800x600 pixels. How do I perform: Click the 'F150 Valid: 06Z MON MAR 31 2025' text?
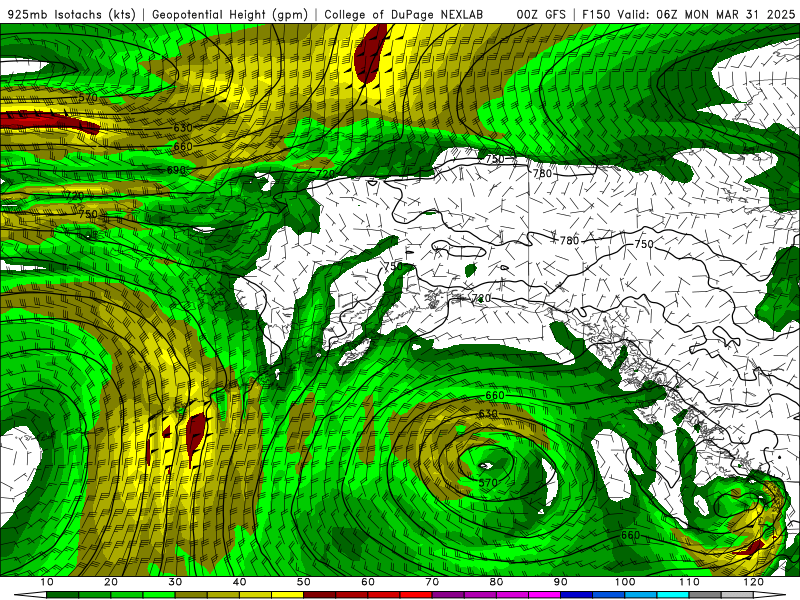(x=688, y=15)
